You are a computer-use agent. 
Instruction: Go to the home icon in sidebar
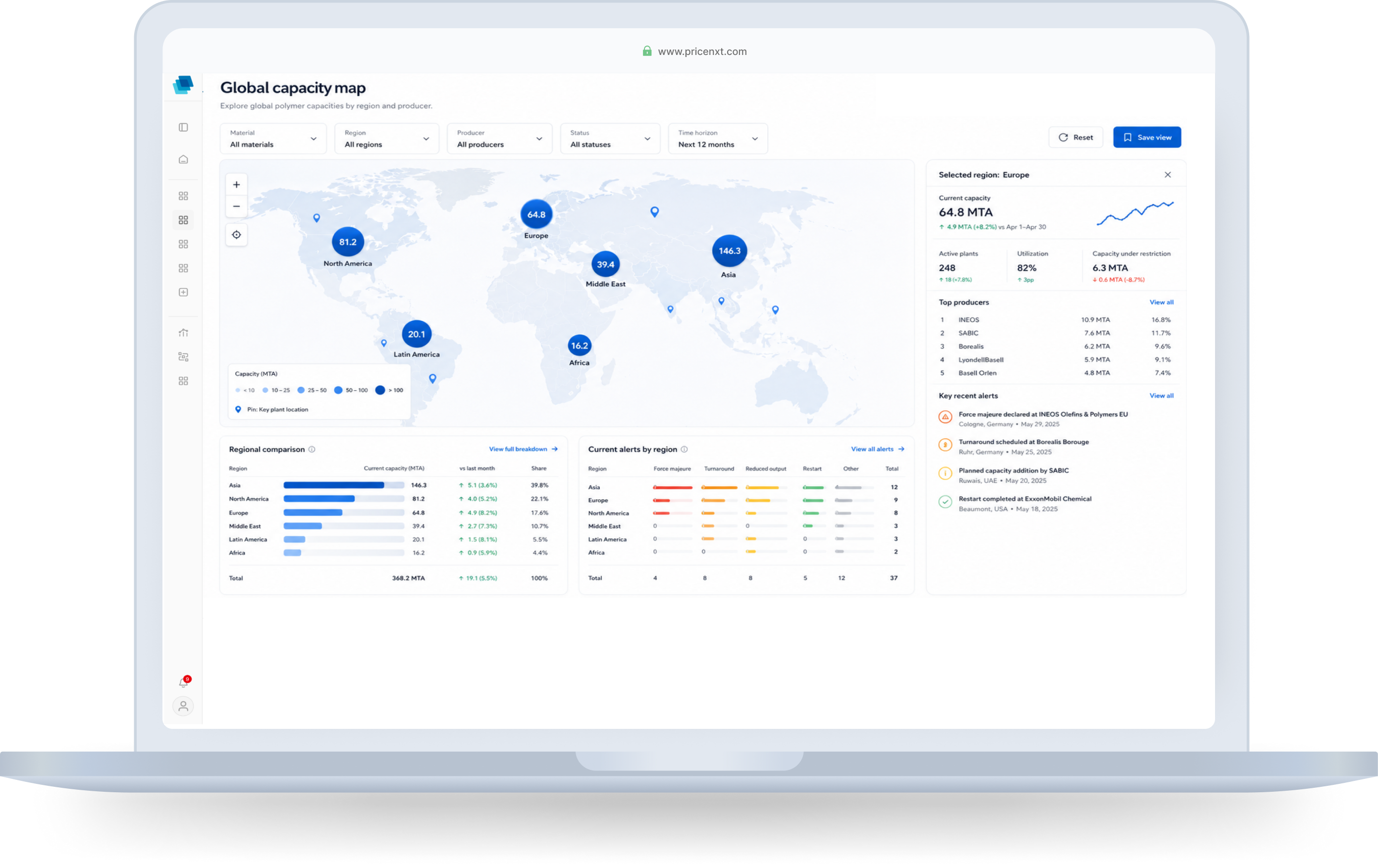tap(183, 159)
